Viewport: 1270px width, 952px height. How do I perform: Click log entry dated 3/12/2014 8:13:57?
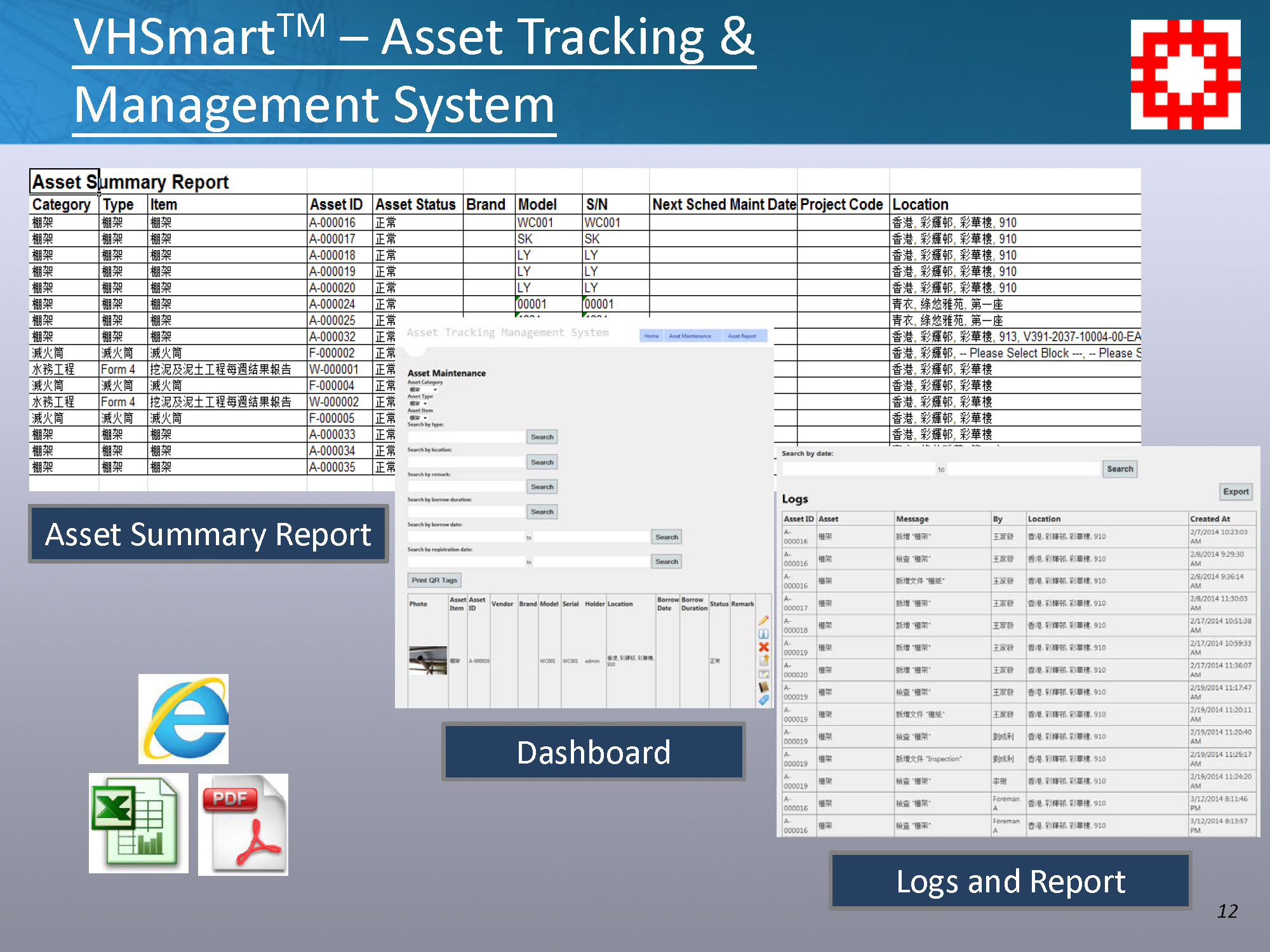[x=1019, y=825]
